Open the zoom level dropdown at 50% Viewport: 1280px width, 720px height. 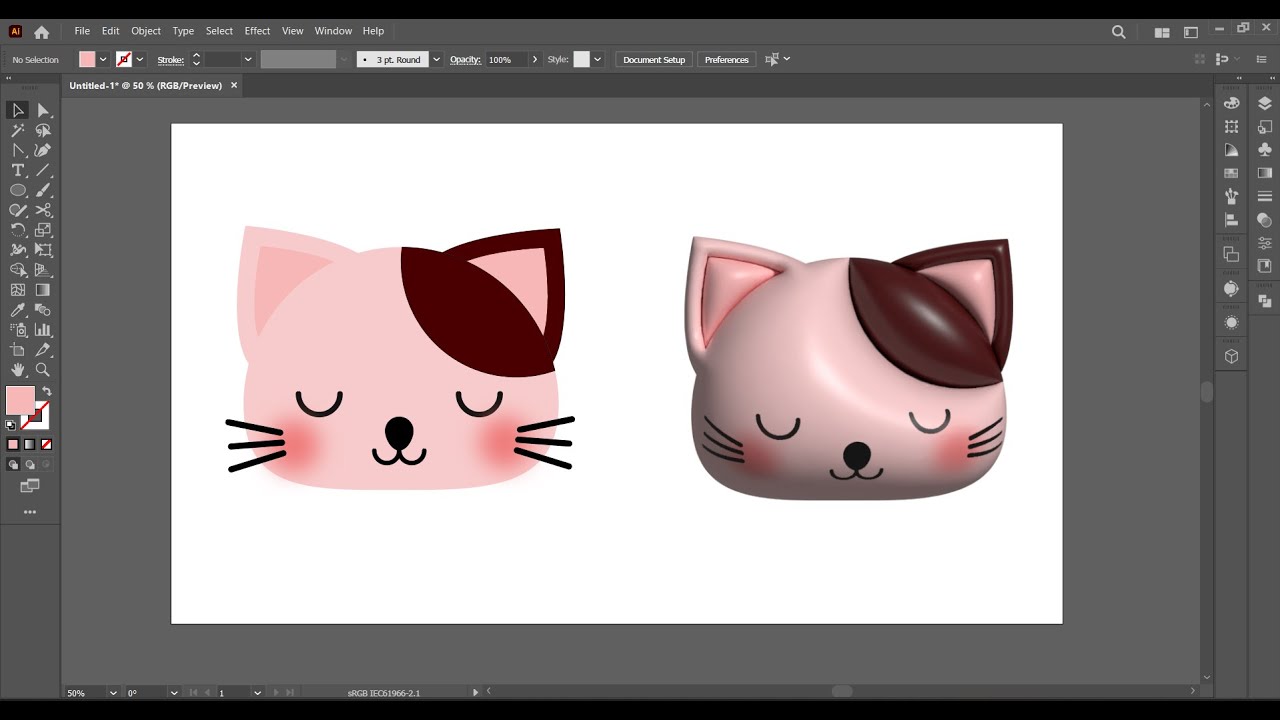[x=113, y=692]
